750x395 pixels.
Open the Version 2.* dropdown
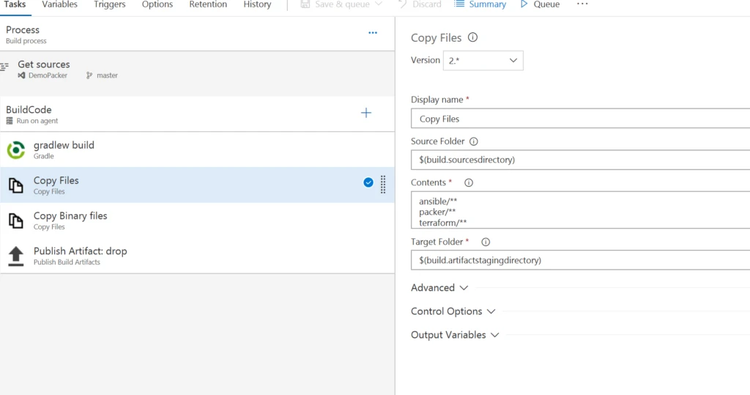click(483, 61)
